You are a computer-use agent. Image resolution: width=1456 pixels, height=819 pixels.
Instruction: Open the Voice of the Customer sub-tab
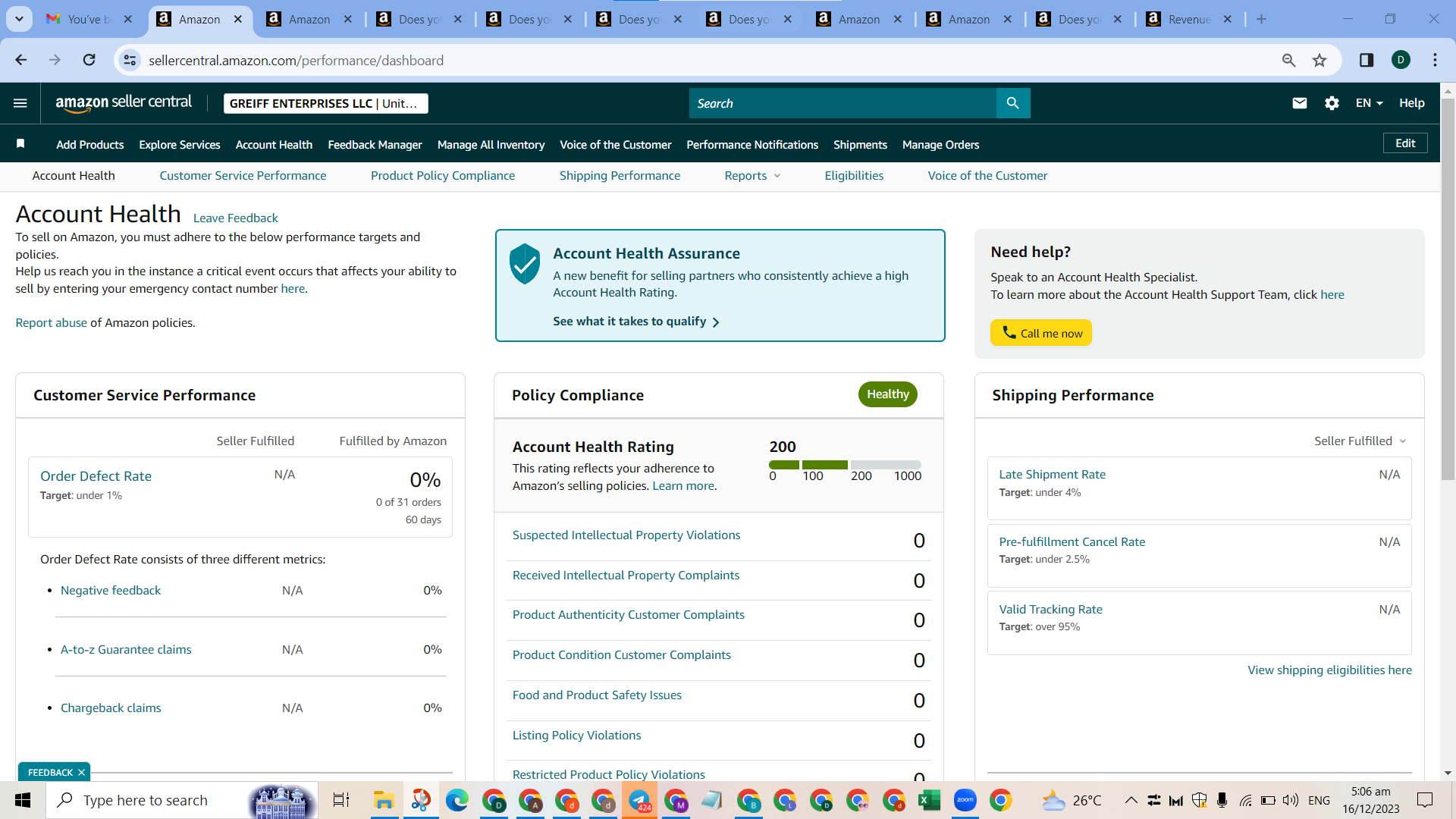[987, 176]
